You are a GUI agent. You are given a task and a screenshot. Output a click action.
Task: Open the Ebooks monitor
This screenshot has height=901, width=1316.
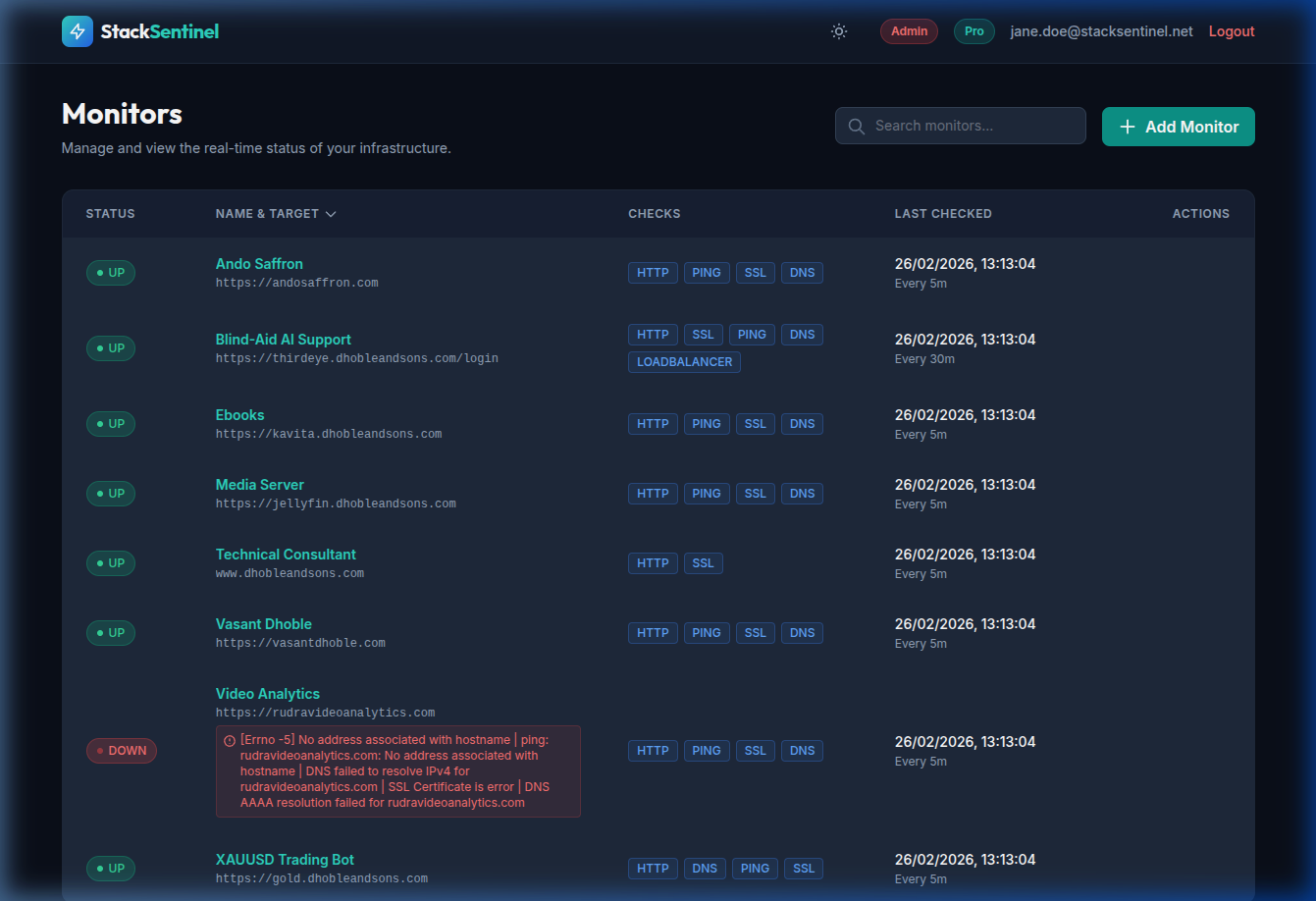pyautogui.click(x=240, y=415)
